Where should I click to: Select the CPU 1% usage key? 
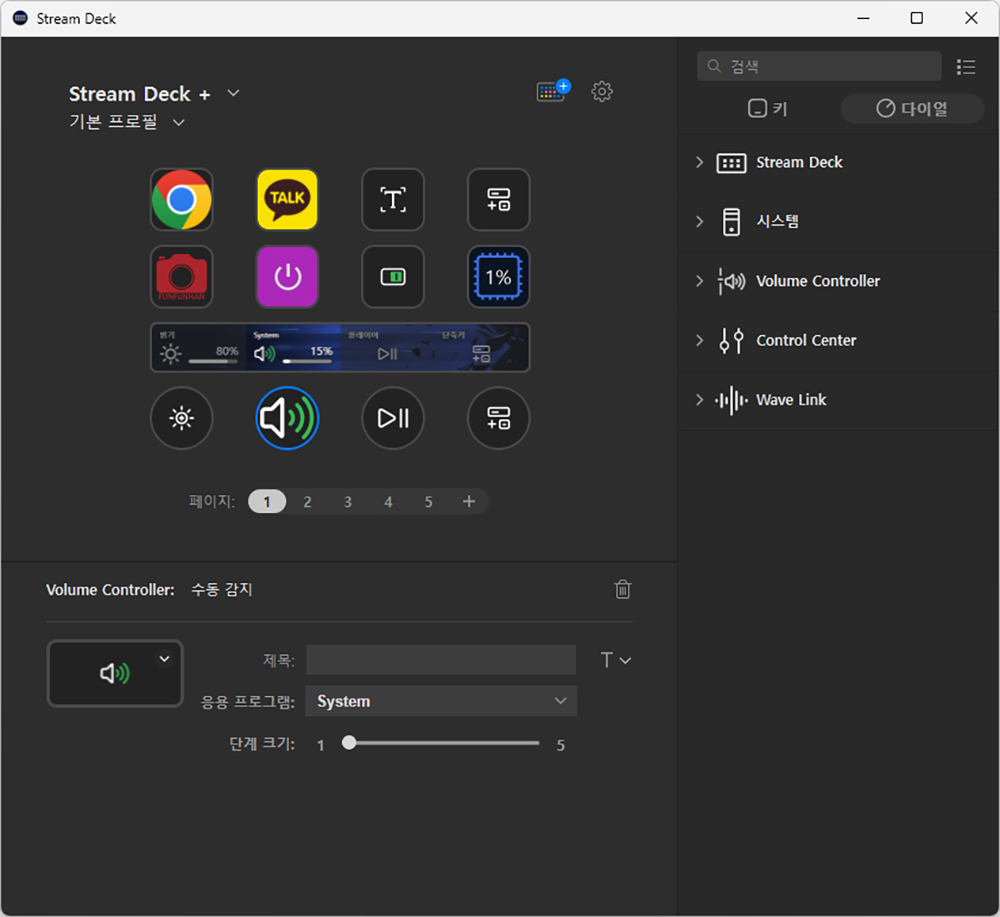pyautogui.click(x=499, y=277)
